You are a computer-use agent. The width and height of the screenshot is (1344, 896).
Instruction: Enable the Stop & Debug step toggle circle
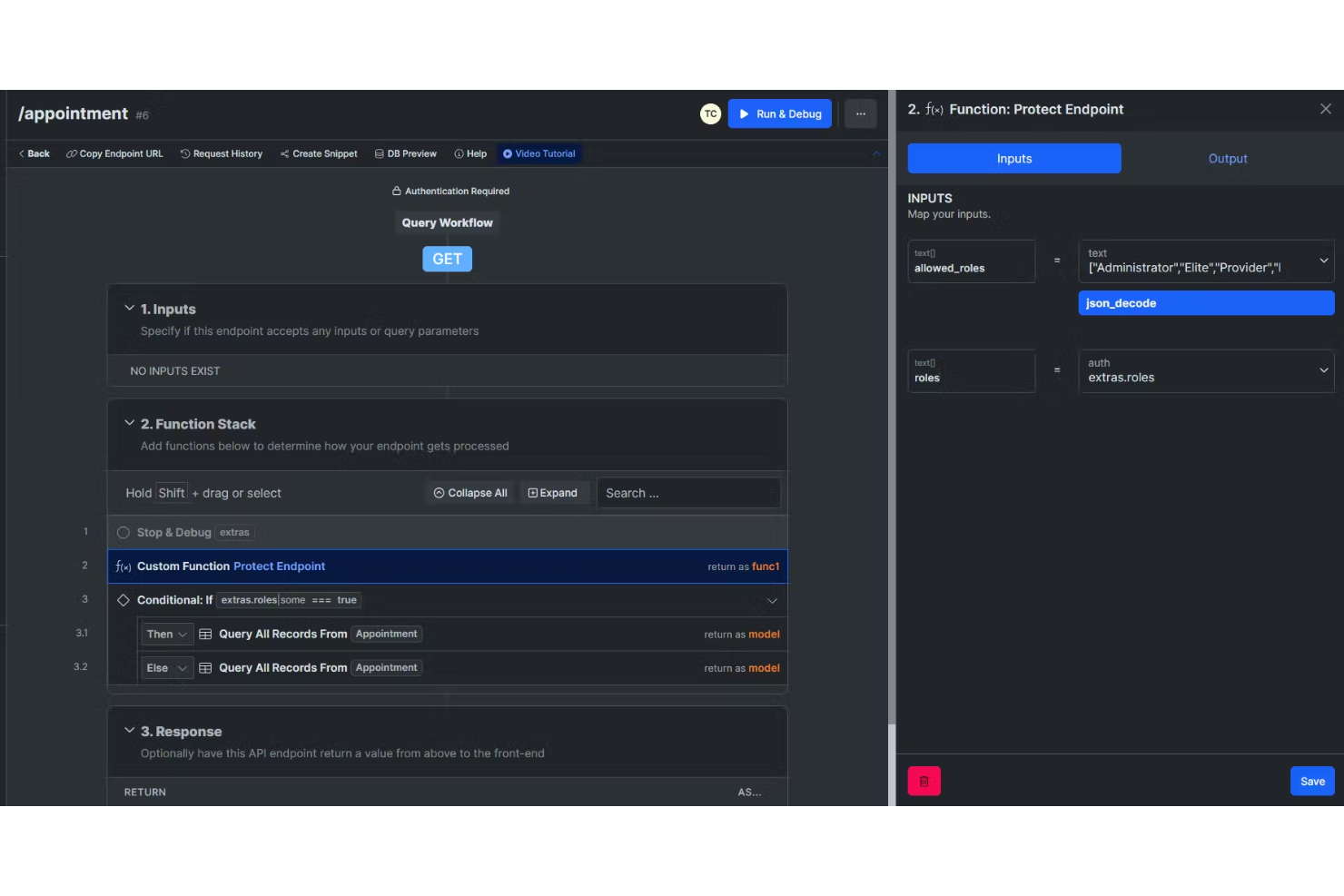[124, 532]
